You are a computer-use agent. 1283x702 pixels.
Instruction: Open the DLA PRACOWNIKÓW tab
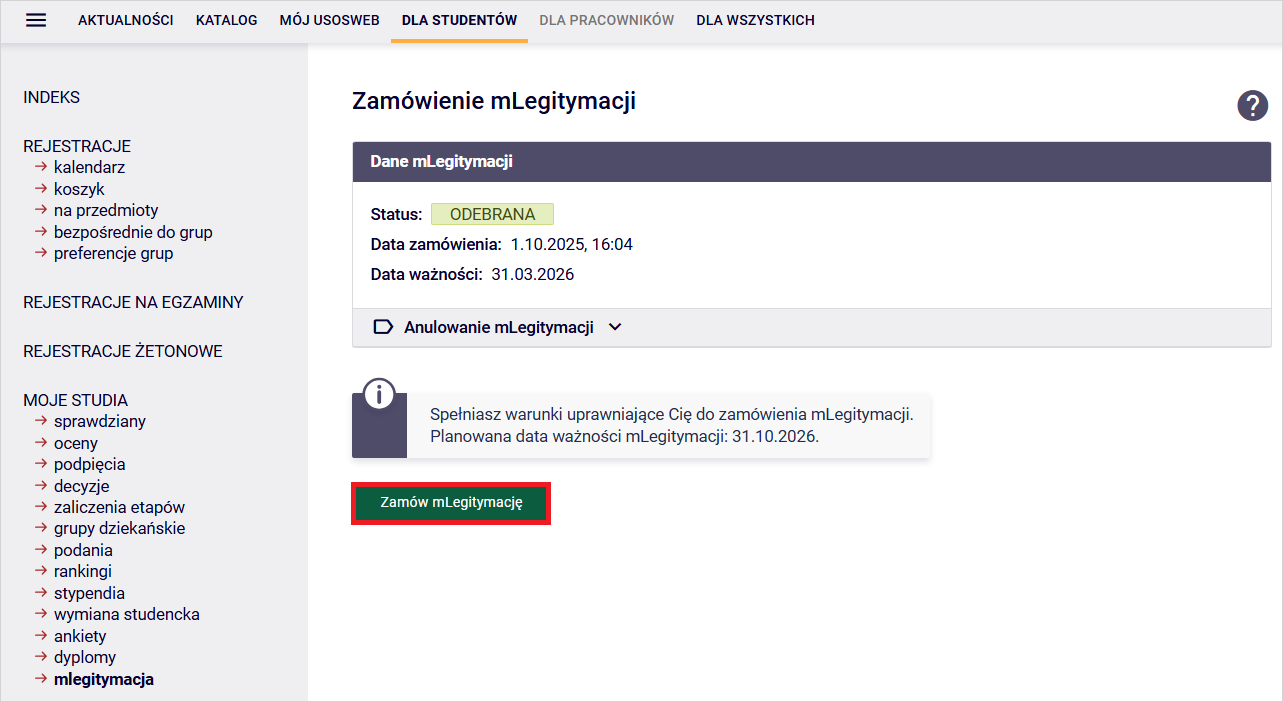(607, 20)
